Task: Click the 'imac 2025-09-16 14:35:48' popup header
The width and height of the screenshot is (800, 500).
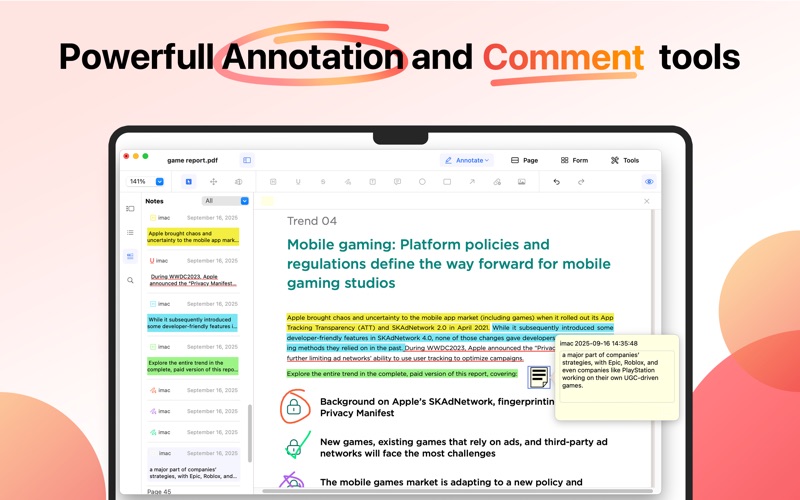Action: pos(598,343)
